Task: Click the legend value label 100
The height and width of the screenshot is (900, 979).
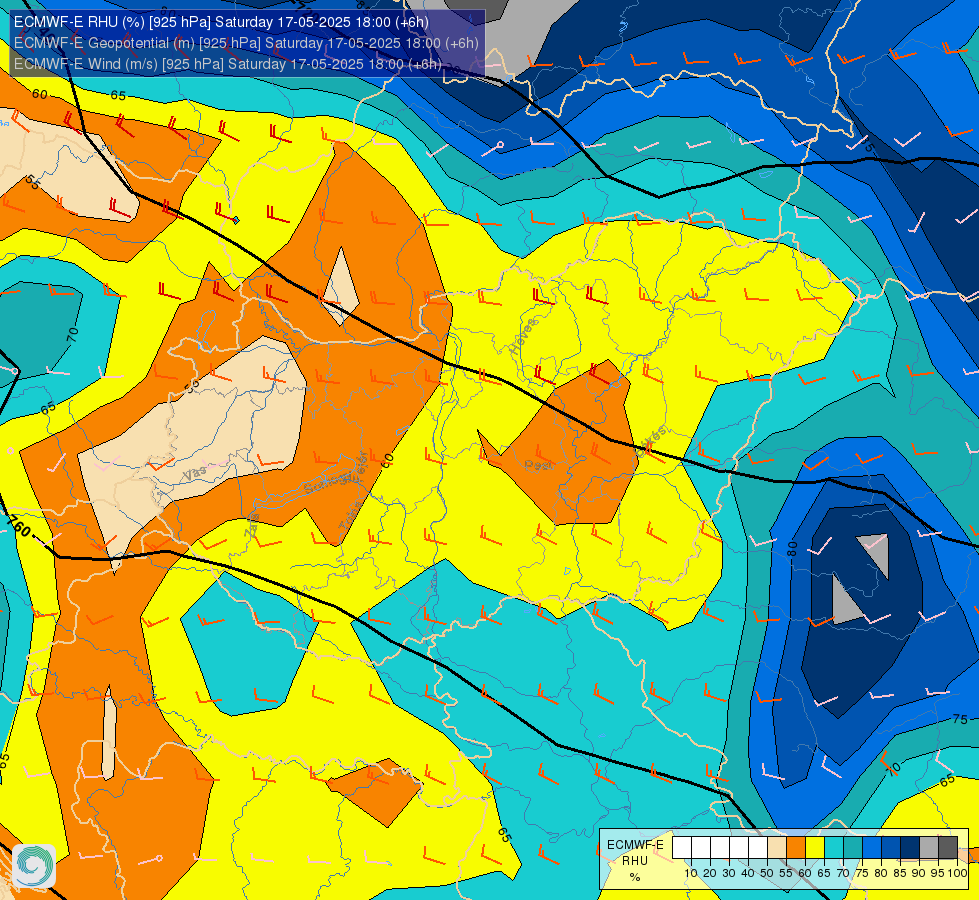Action: point(958,873)
